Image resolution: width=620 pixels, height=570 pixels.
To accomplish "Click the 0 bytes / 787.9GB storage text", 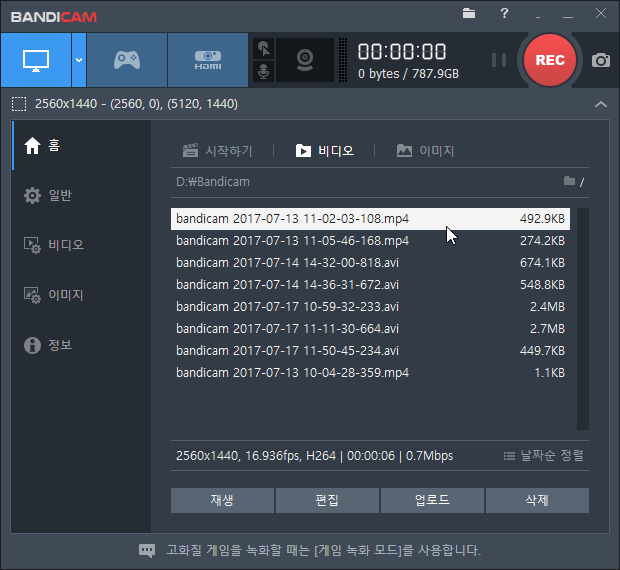I will click(408, 74).
